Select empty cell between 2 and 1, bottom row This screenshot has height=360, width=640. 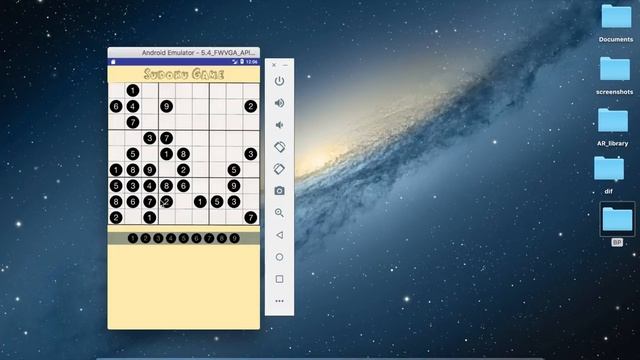point(133,218)
